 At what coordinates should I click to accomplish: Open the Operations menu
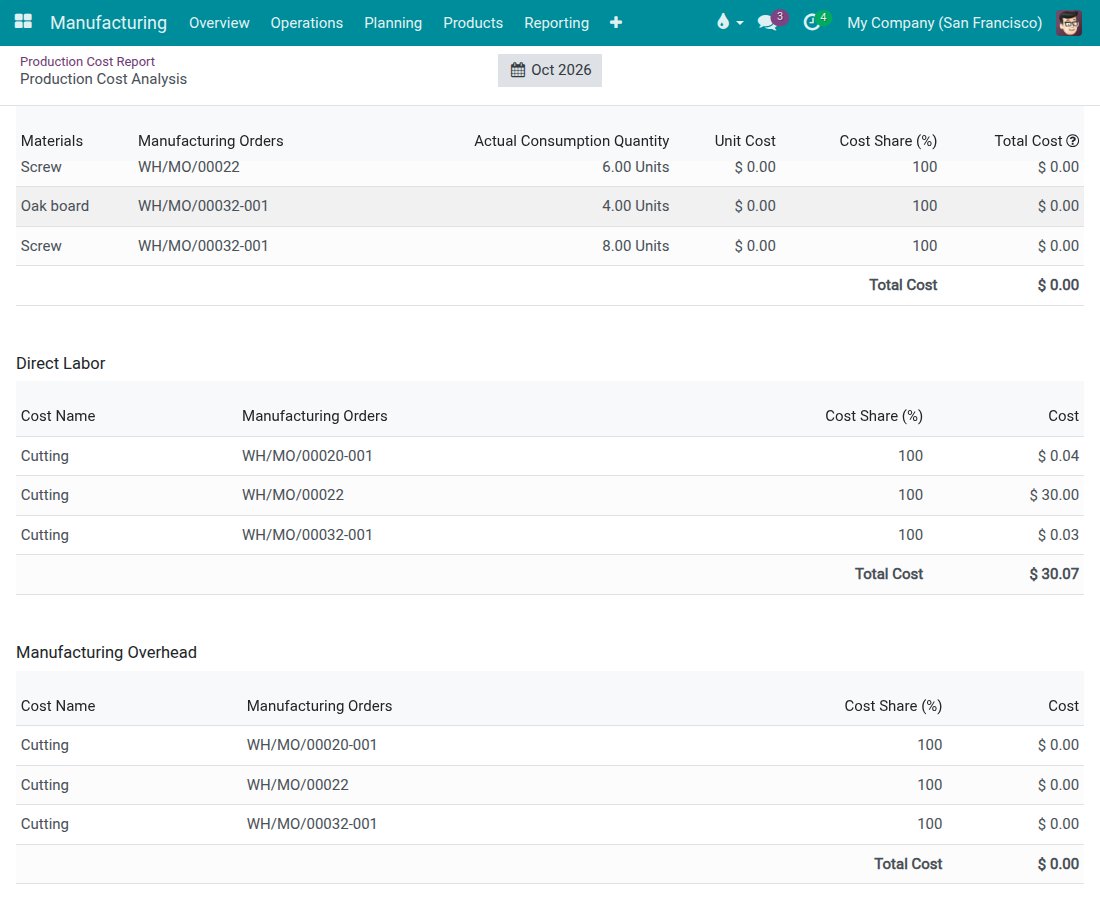307,22
